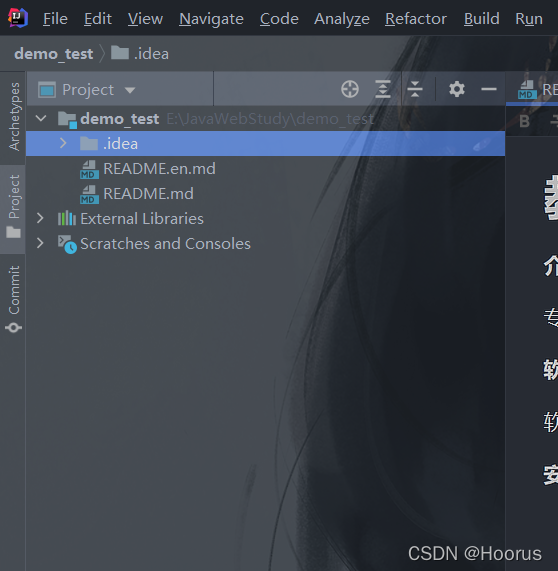The image size is (558, 571).
Task: Open the Archetypes side tool tab
Action: (13, 117)
